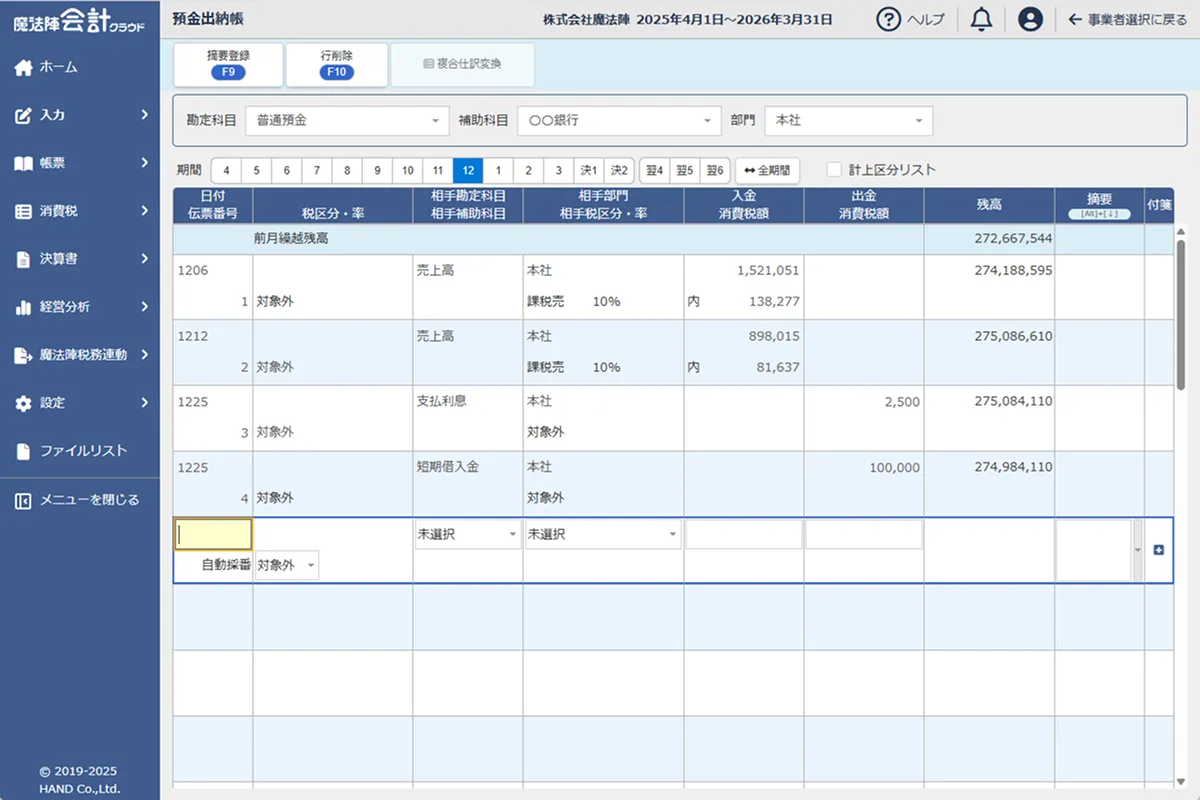Screen dimensions: 1200x800
Task: Click the ファイルリスト file icon
Action: 24,451
